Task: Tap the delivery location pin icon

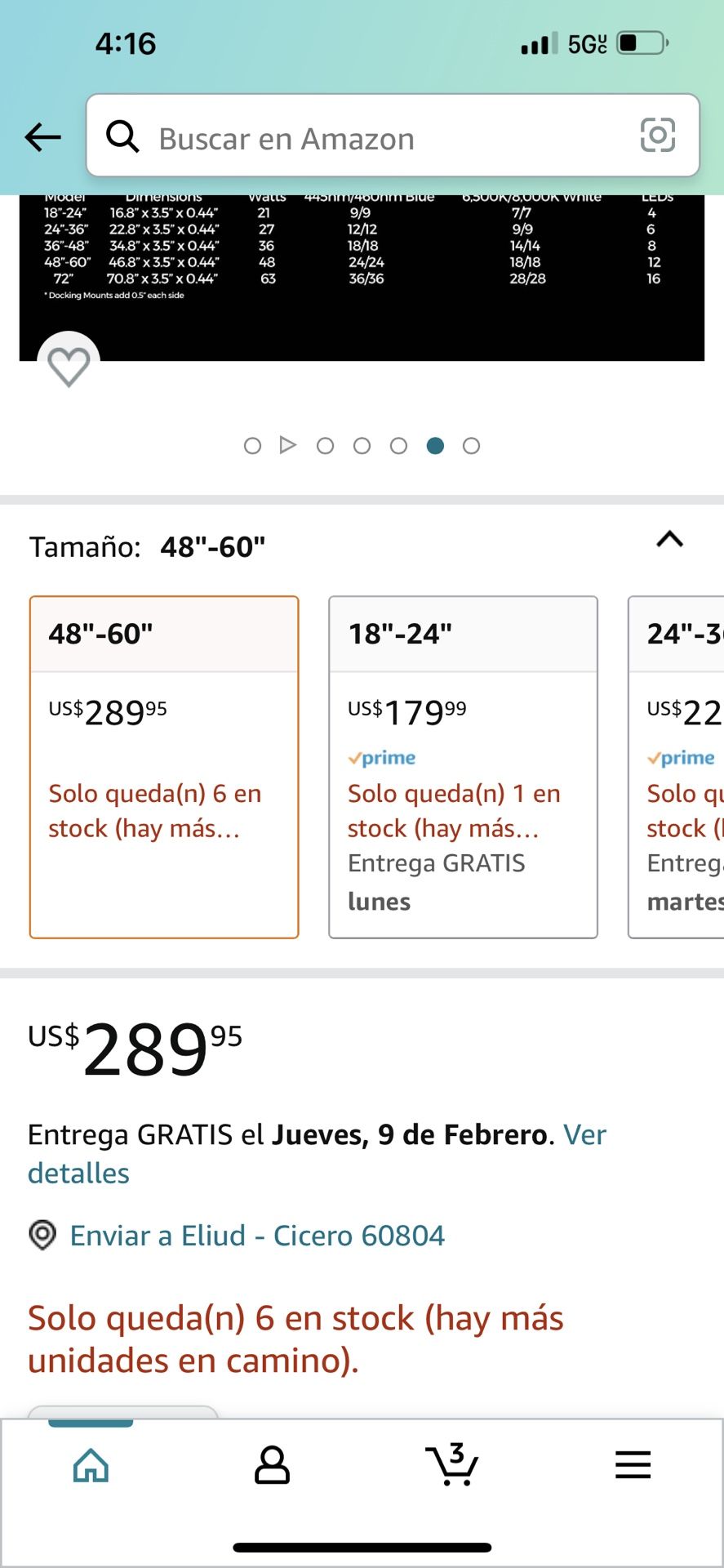Action: (42, 1235)
